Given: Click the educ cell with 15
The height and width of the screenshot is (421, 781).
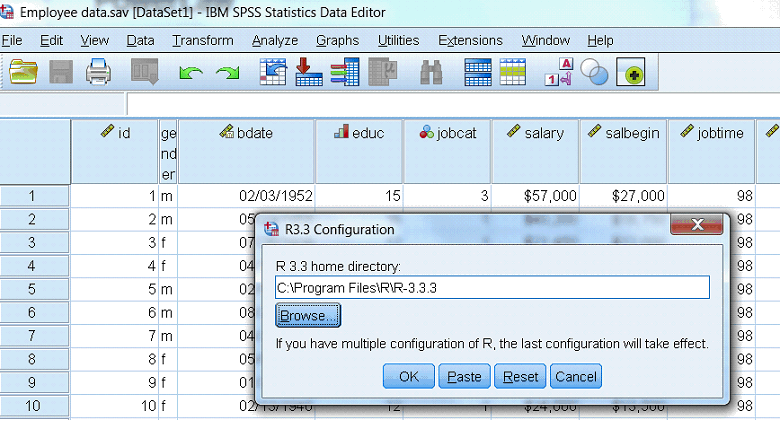Looking at the screenshot, I should (359, 196).
